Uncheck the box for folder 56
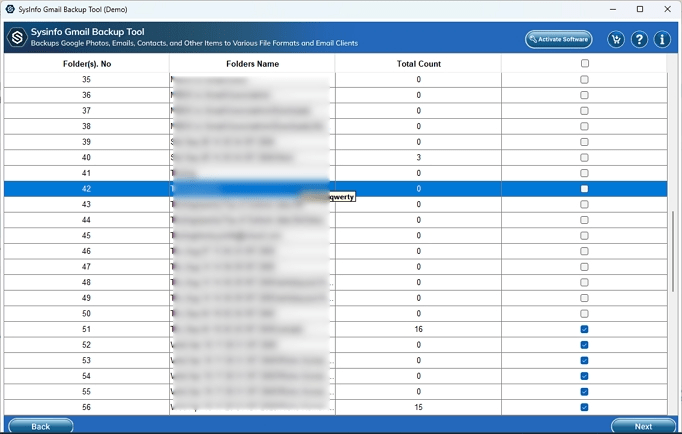Viewport: 682px width, 434px height. click(584, 407)
